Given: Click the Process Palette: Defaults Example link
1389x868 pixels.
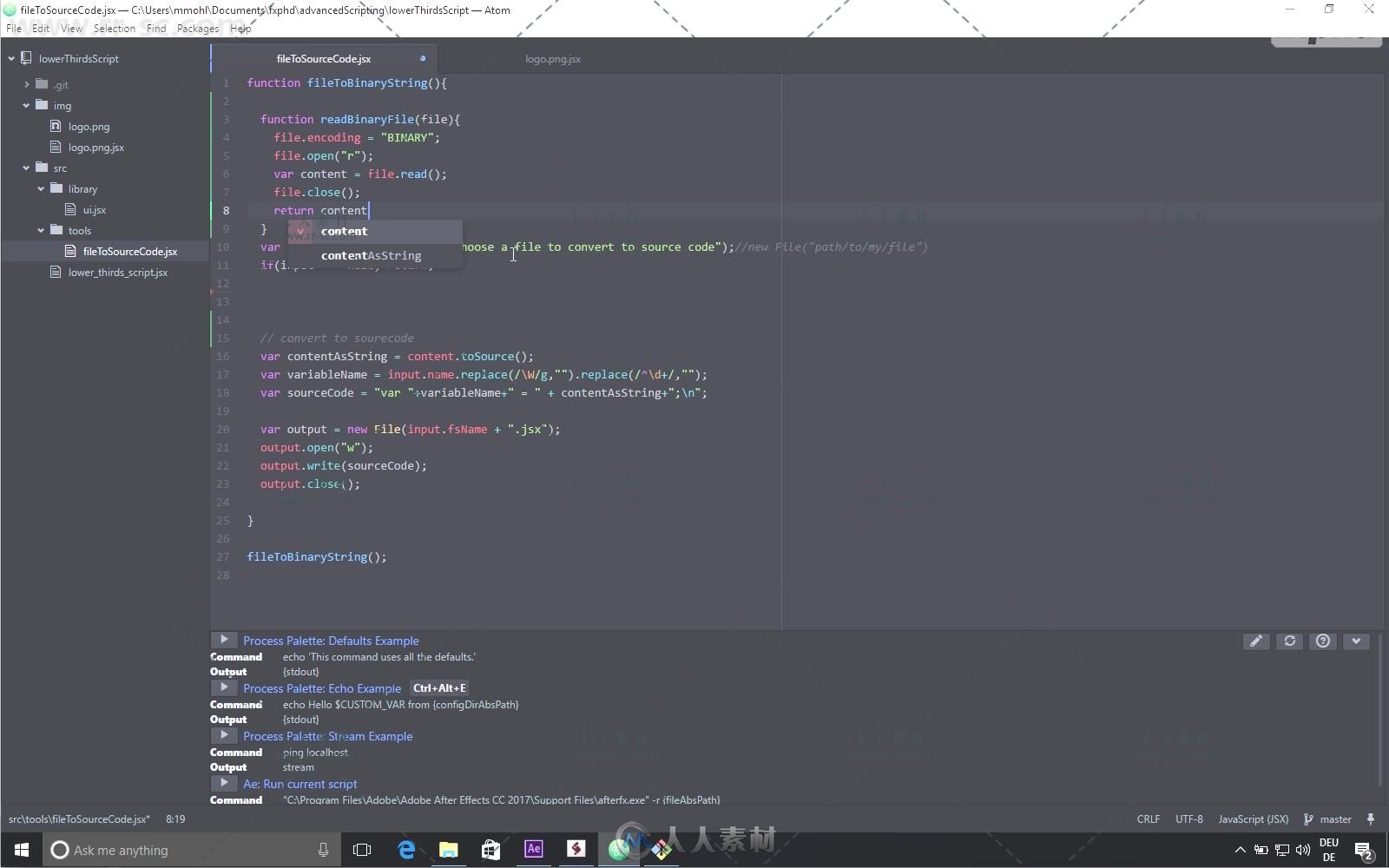Looking at the screenshot, I should (331, 641).
